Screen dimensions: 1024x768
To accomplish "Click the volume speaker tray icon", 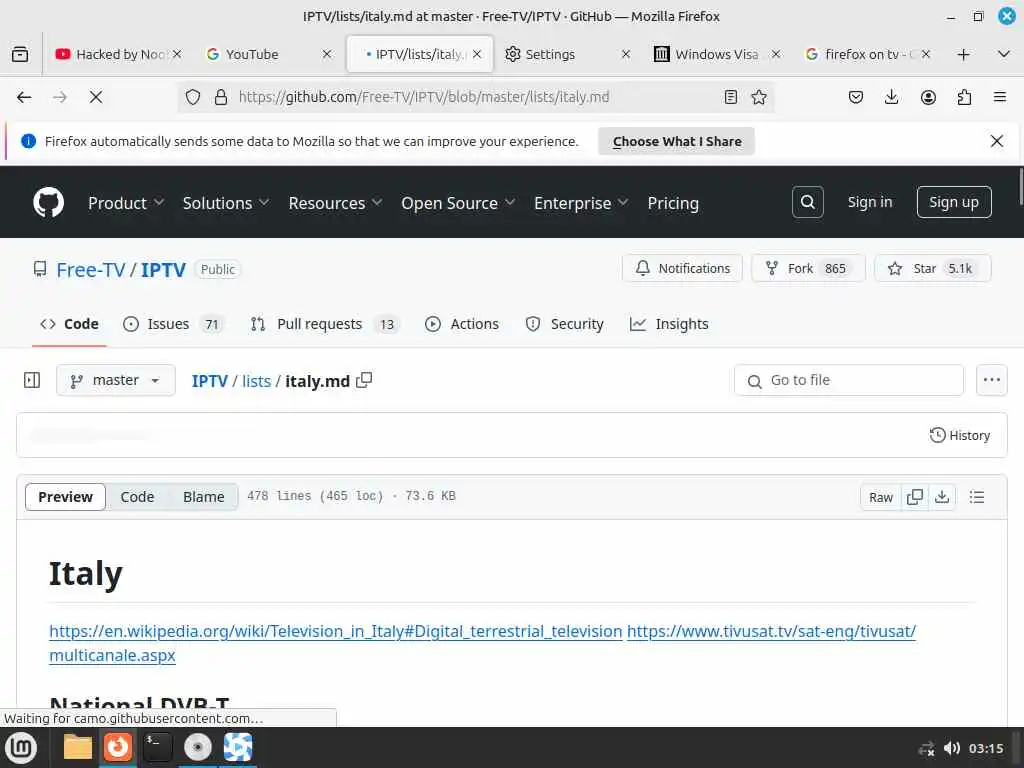I will pos(952,748).
